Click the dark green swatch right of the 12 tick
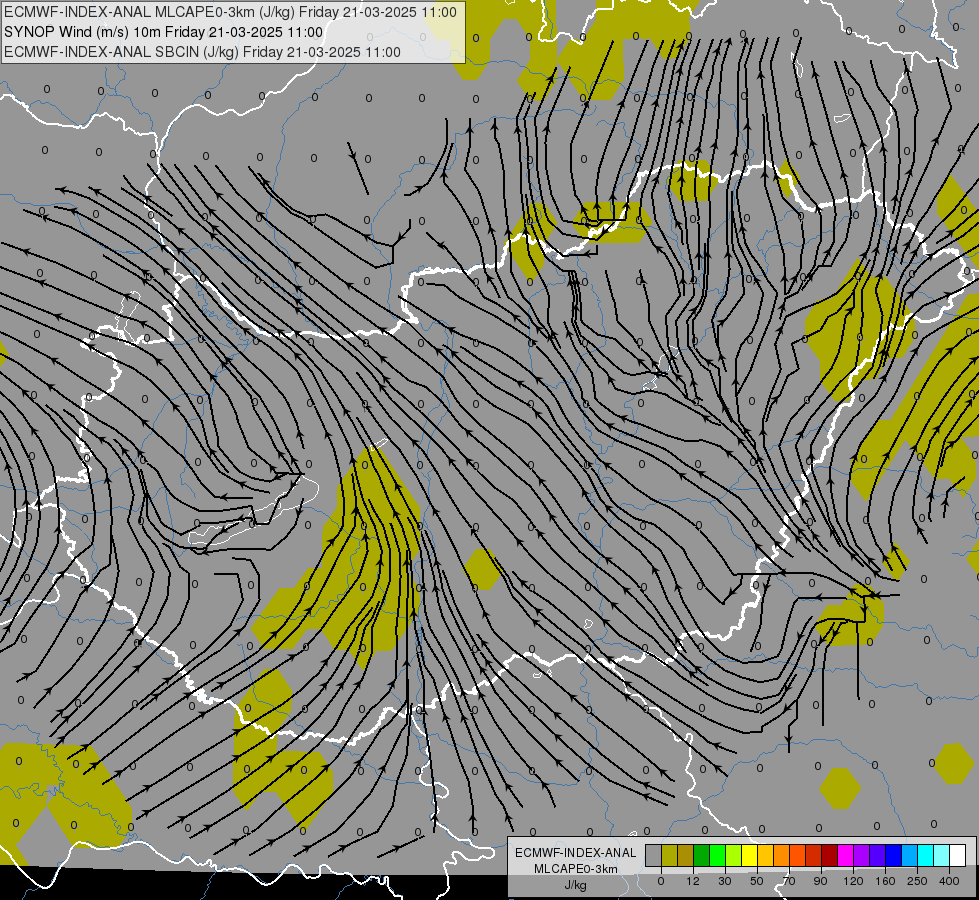The width and height of the screenshot is (979, 900). pyautogui.click(x=702, y=855)
